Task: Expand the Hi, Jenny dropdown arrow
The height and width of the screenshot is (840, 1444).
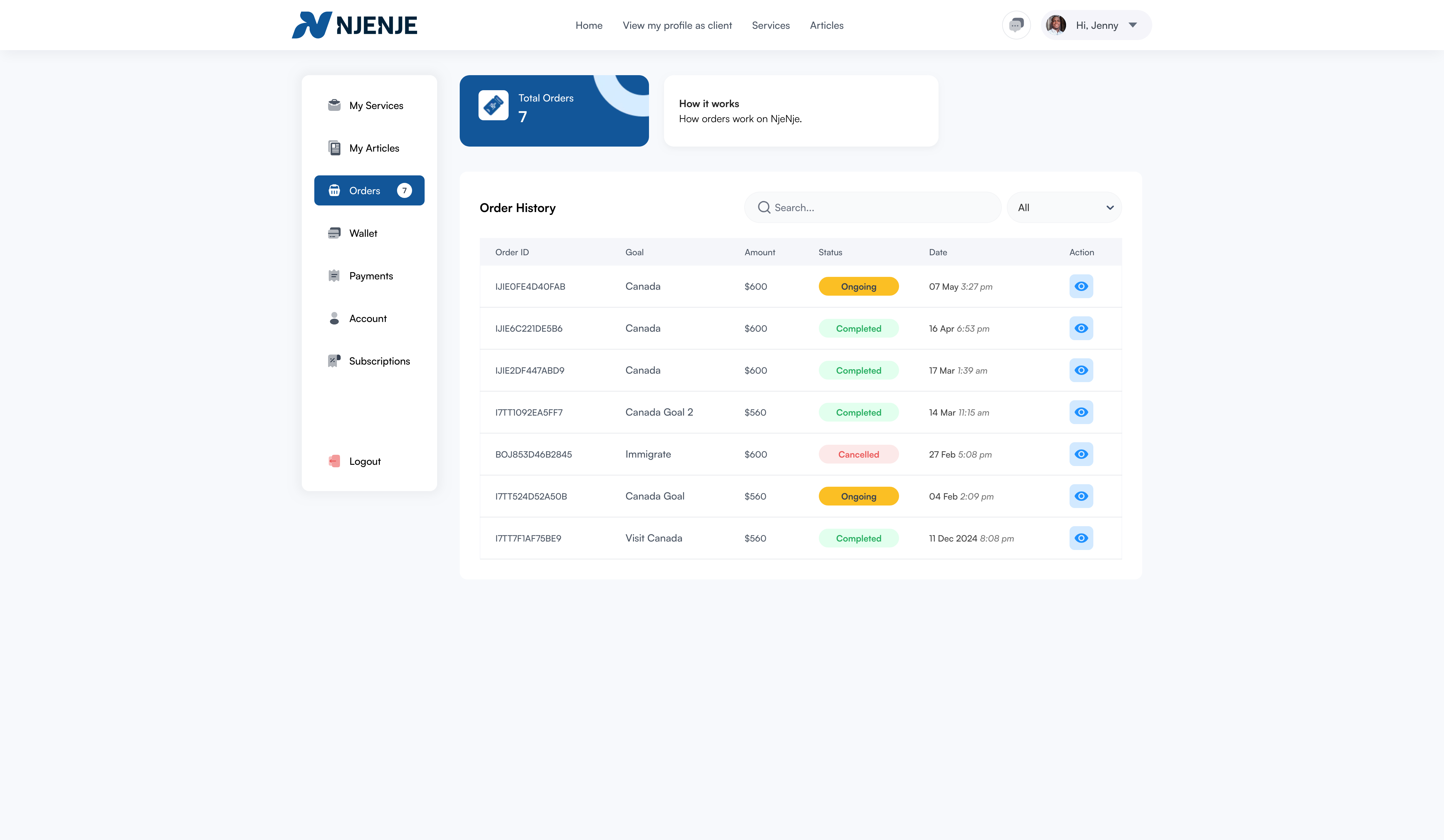Action: point(1132,25)
